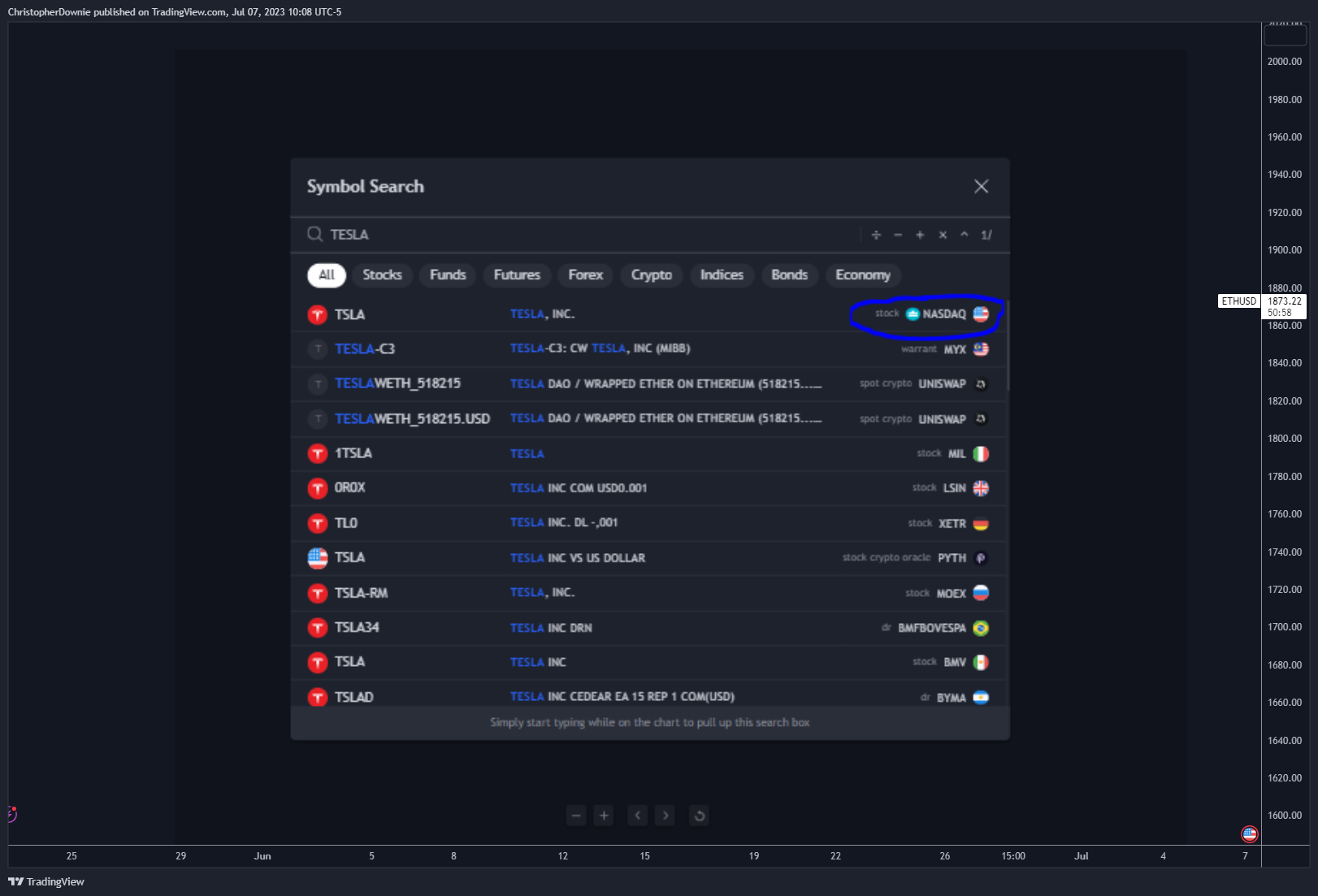Image resolution: width=1318 pixels, height=896 pixels.
Task: Insert the multiply operator in search
Action: (x=943, y=235)
